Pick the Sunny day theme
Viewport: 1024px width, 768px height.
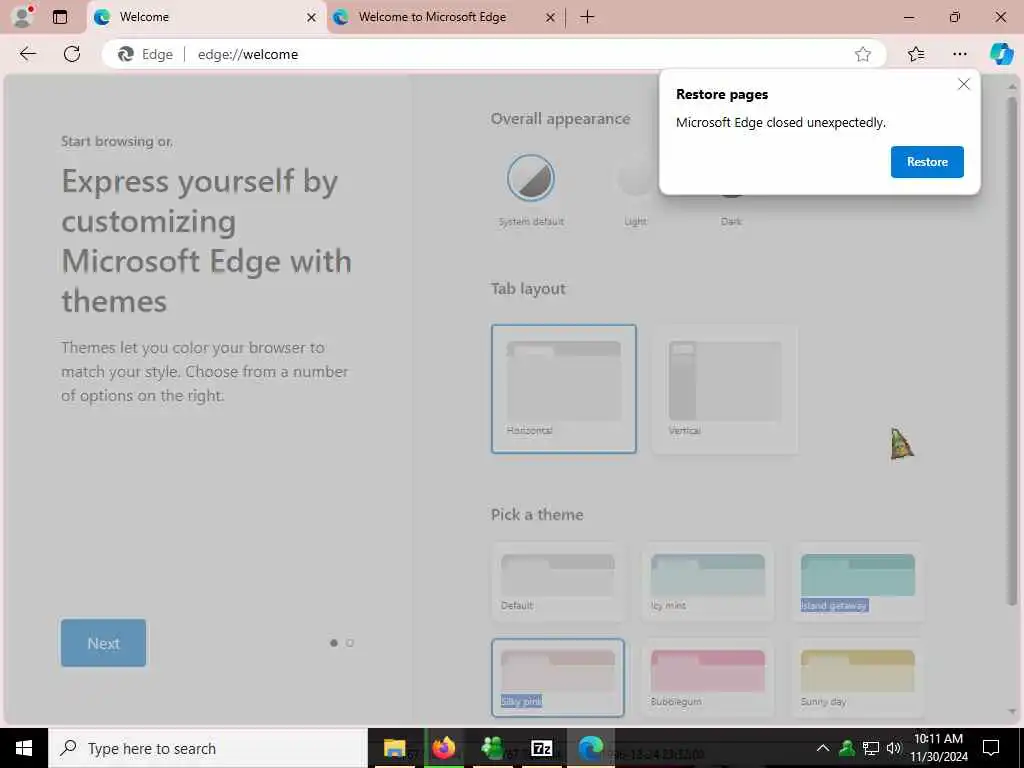857,677
